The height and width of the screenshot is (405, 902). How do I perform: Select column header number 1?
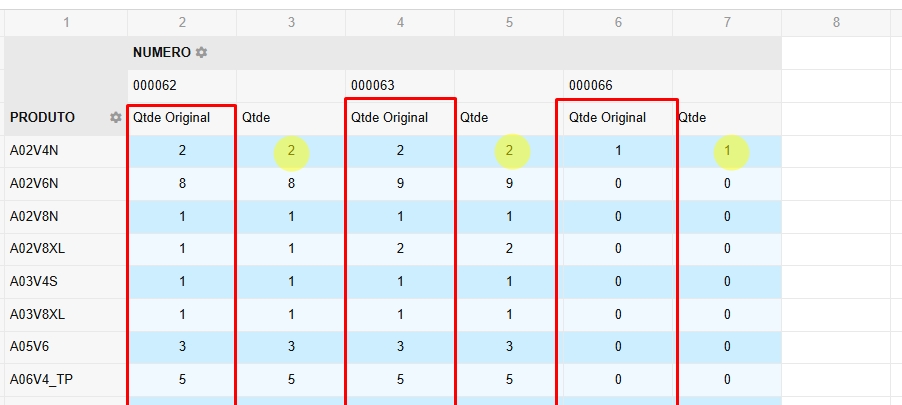[x=66, y=22]
